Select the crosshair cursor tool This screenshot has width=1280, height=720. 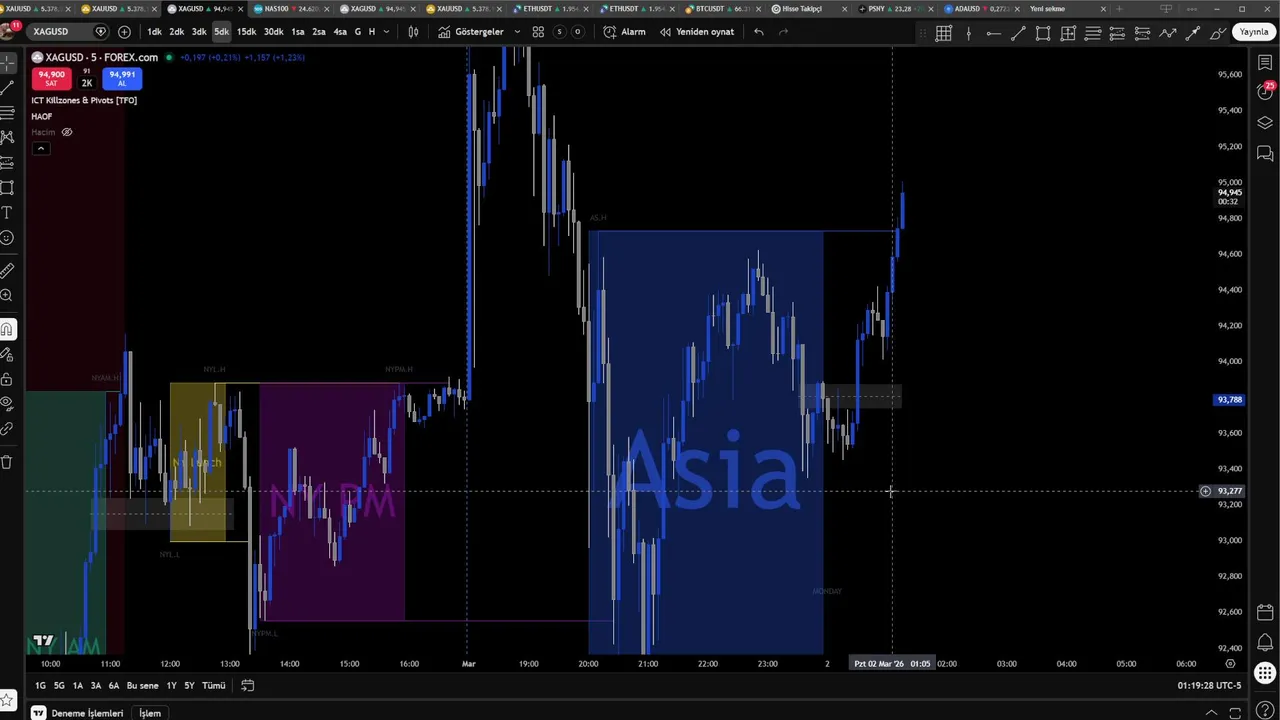pos(7,63)
